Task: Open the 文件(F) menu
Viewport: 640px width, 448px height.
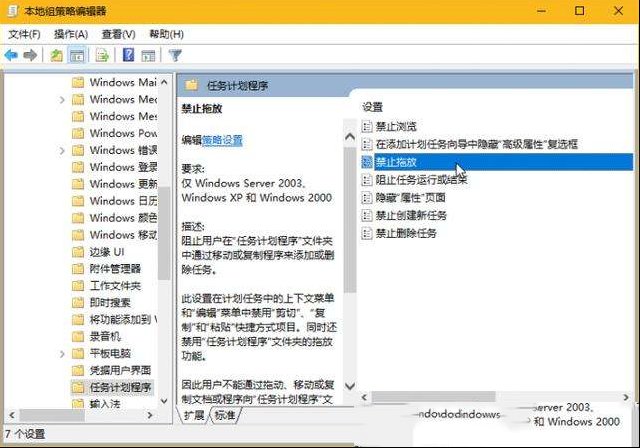Action: pyautogui.click(x=24, y=34)
